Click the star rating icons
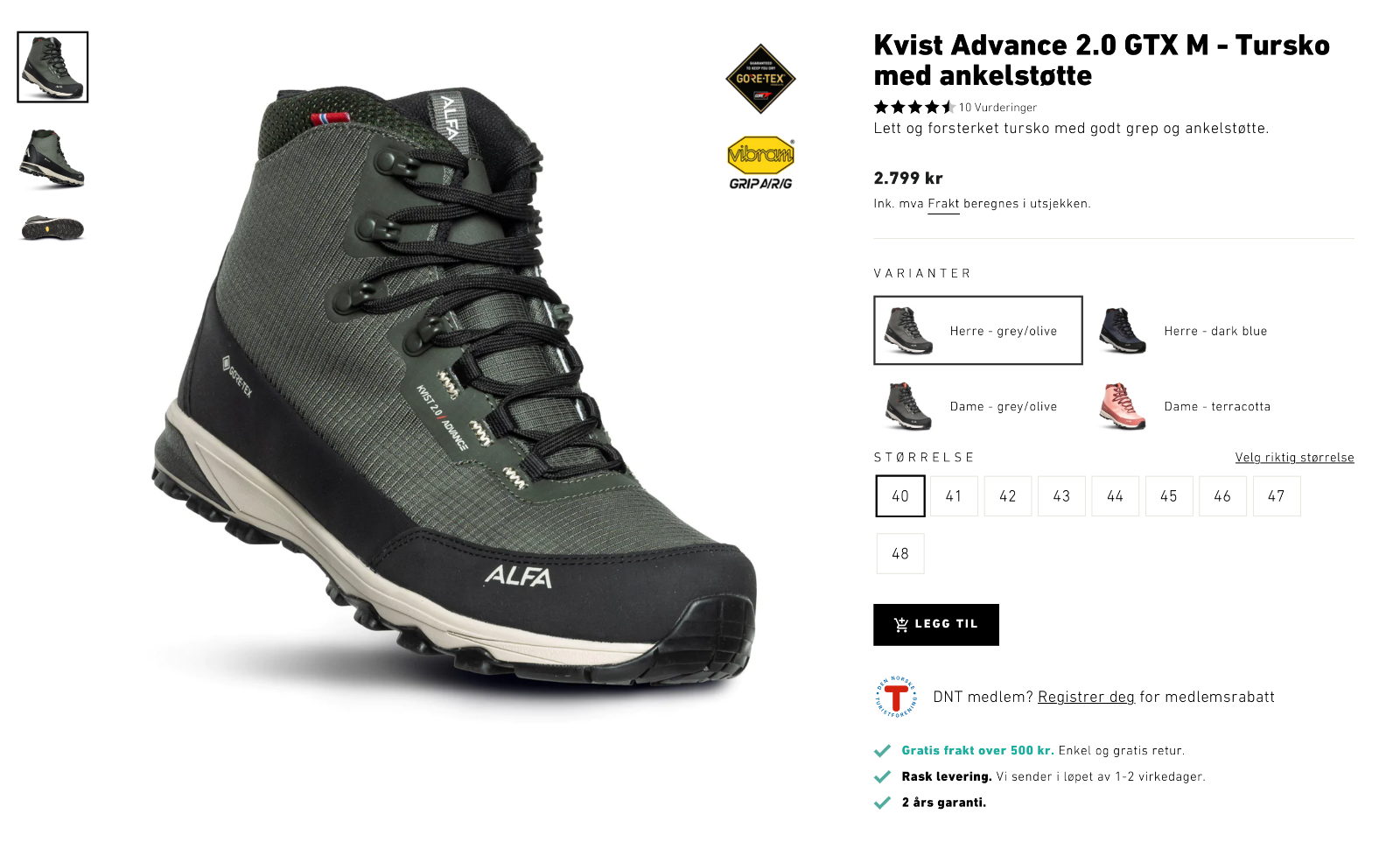Screen dimensions: 1400x842 click(x=914, y=107)
